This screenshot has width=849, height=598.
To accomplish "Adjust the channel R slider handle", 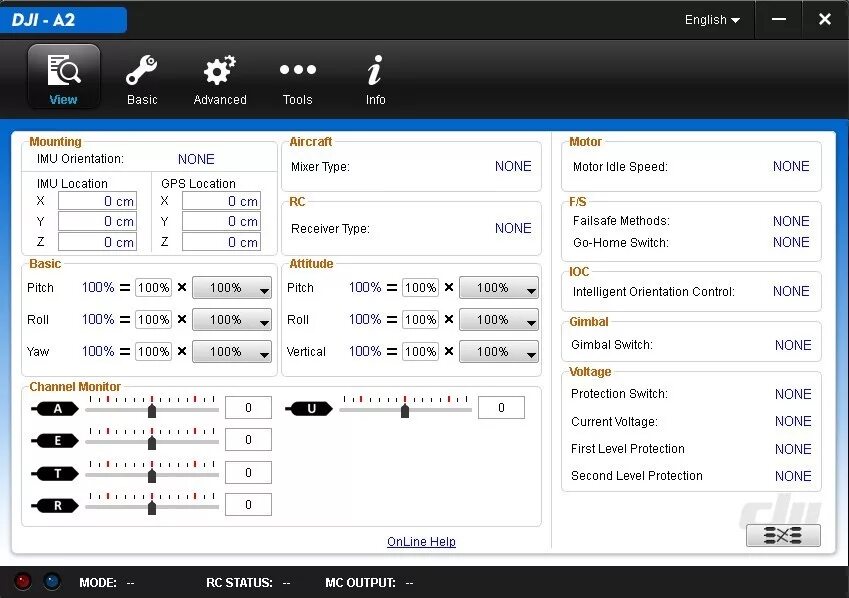I will [x=152, y=508].
